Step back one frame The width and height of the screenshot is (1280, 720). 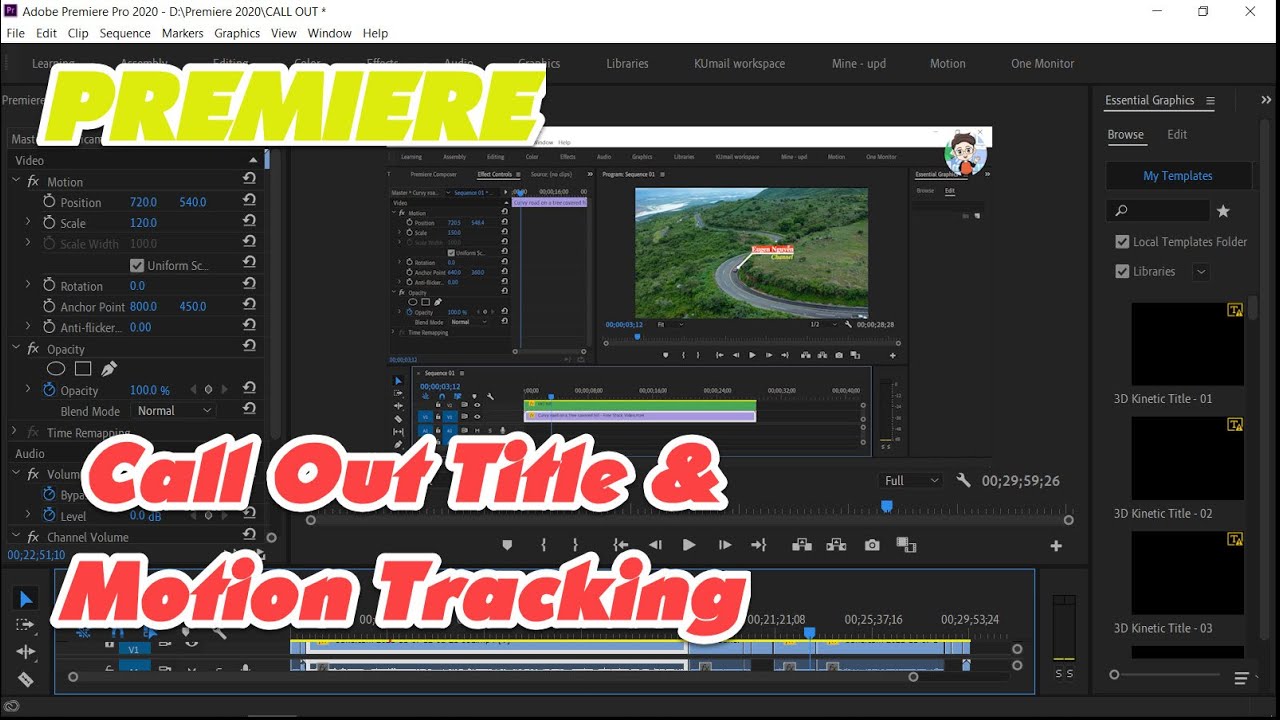click(655, 545)
